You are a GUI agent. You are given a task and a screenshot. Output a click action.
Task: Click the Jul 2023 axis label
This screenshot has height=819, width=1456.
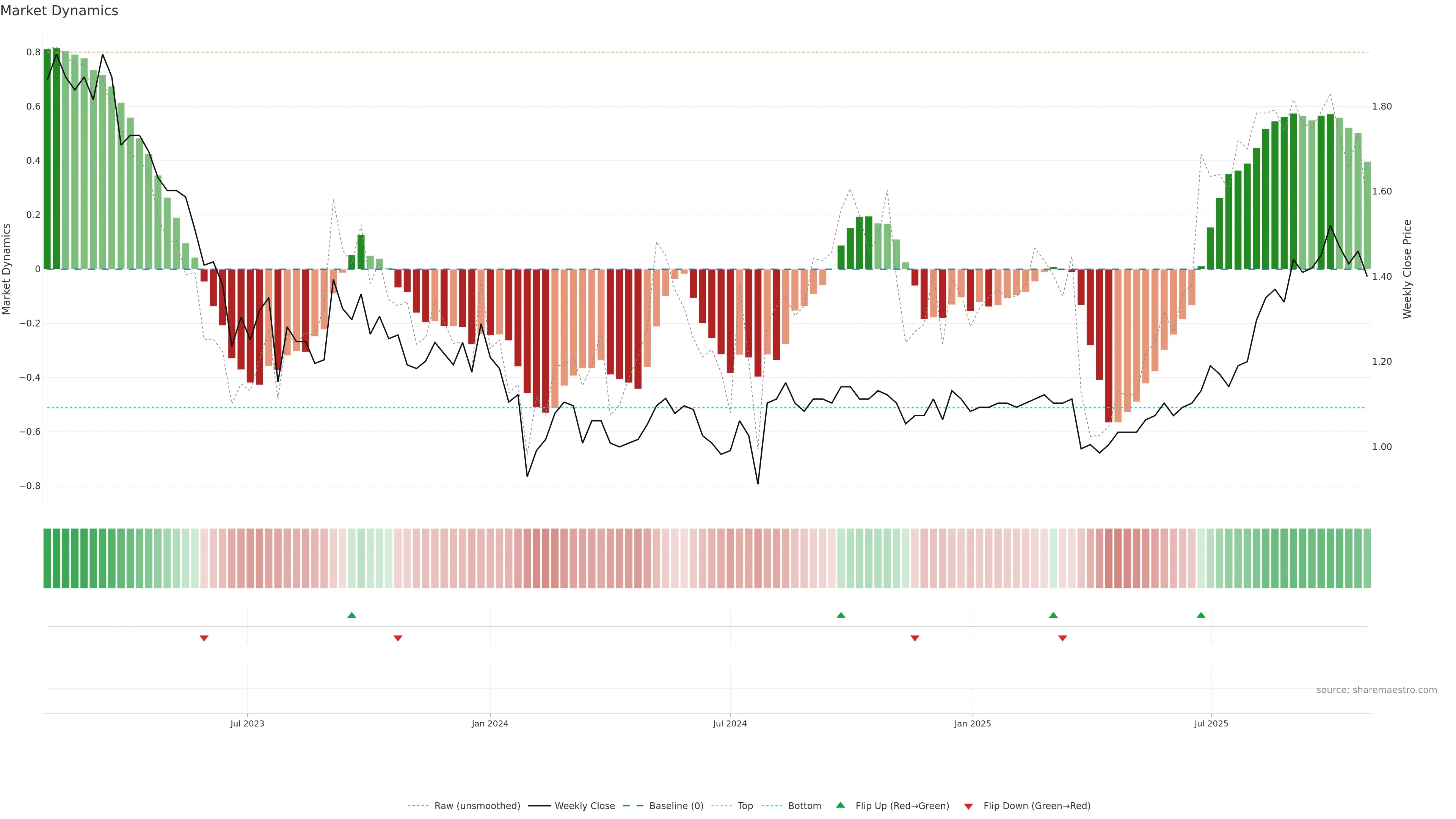(x=247, y=723)
